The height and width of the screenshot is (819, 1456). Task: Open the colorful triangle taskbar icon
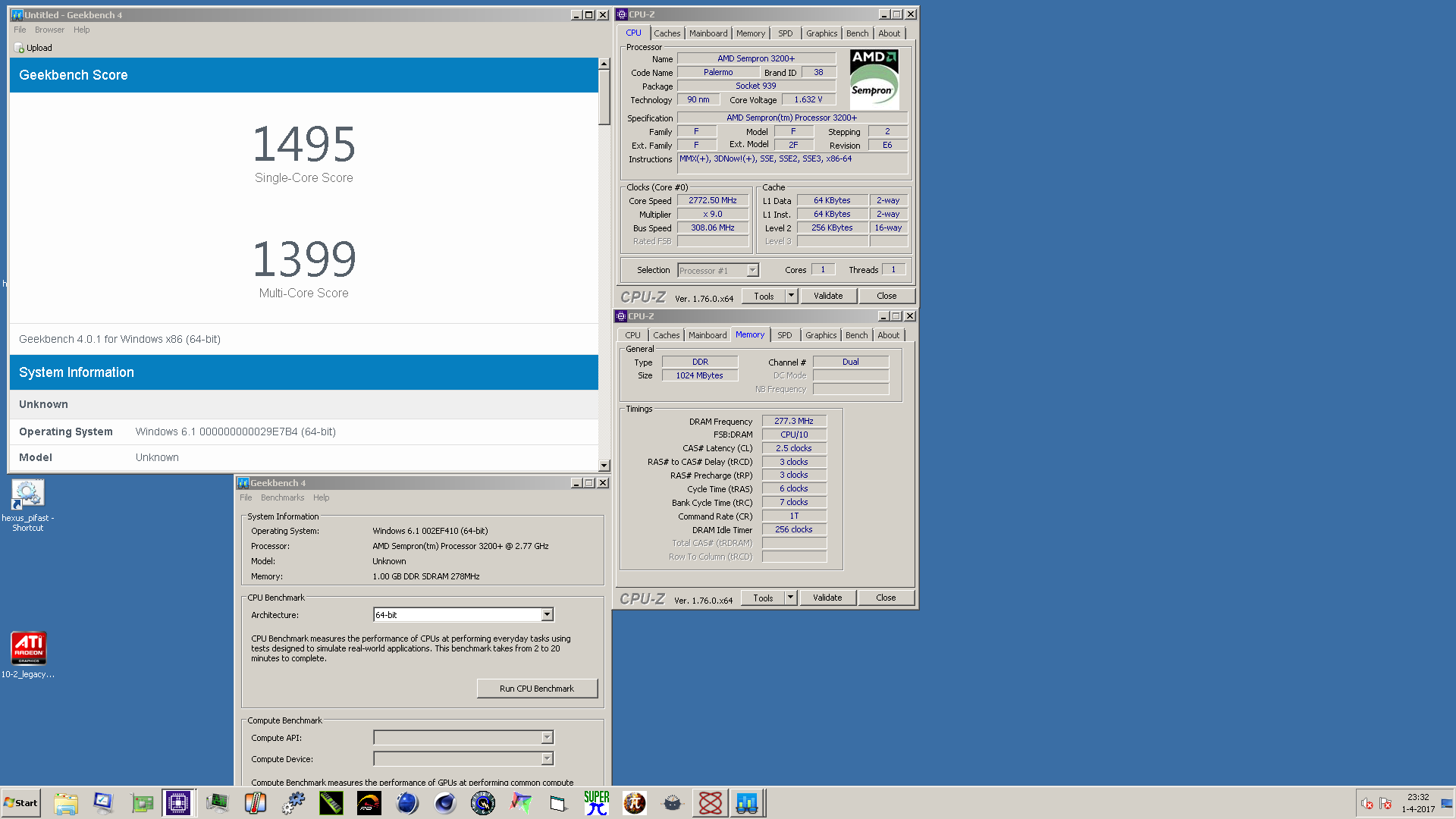pos(521,803)
